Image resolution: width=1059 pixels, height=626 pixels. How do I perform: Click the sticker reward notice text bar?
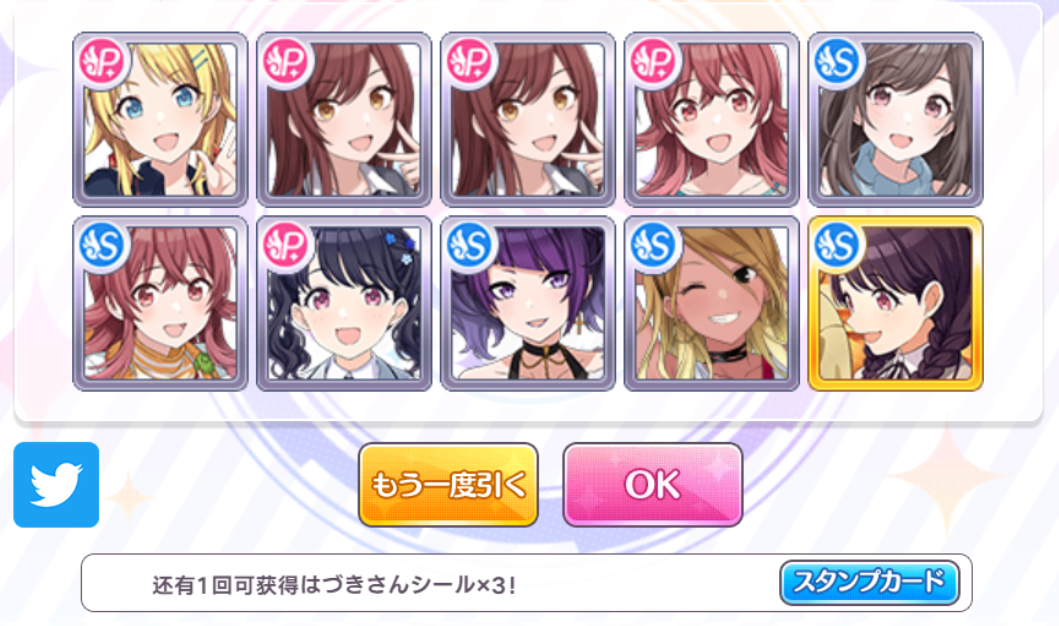[527, 583]
